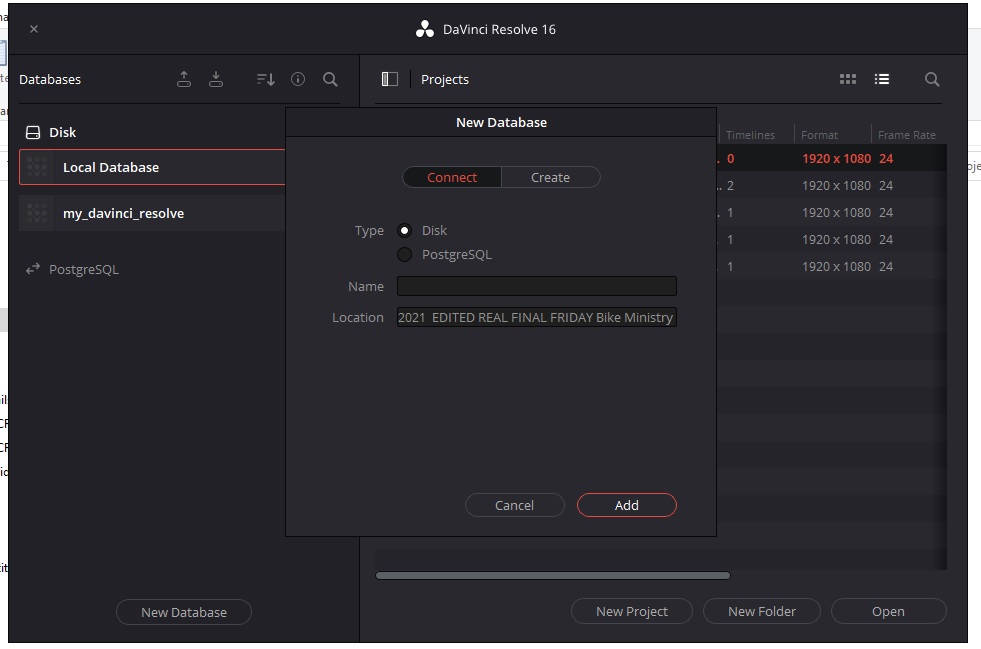The width and height of the screenshot is (981, 649).
Task: Click the backup database upload icon
Action: (184, 79)
